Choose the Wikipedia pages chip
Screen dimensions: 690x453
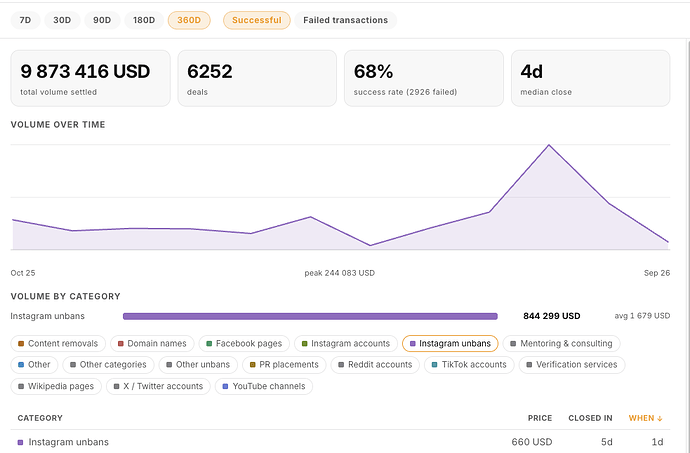pyautogui.click(x=56, y=386)
